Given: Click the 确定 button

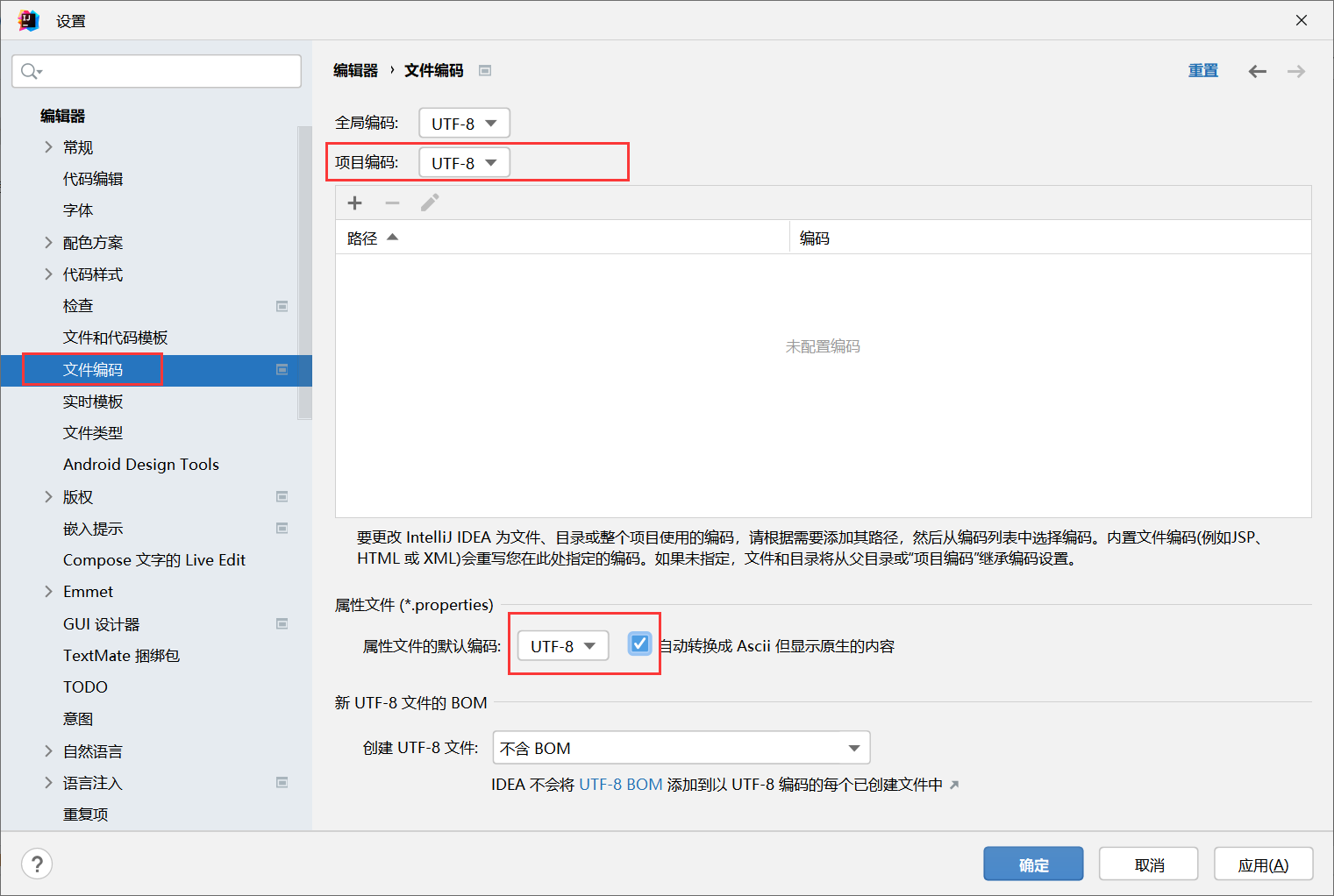Looking at the screenshot, I should click(1033, 864).
